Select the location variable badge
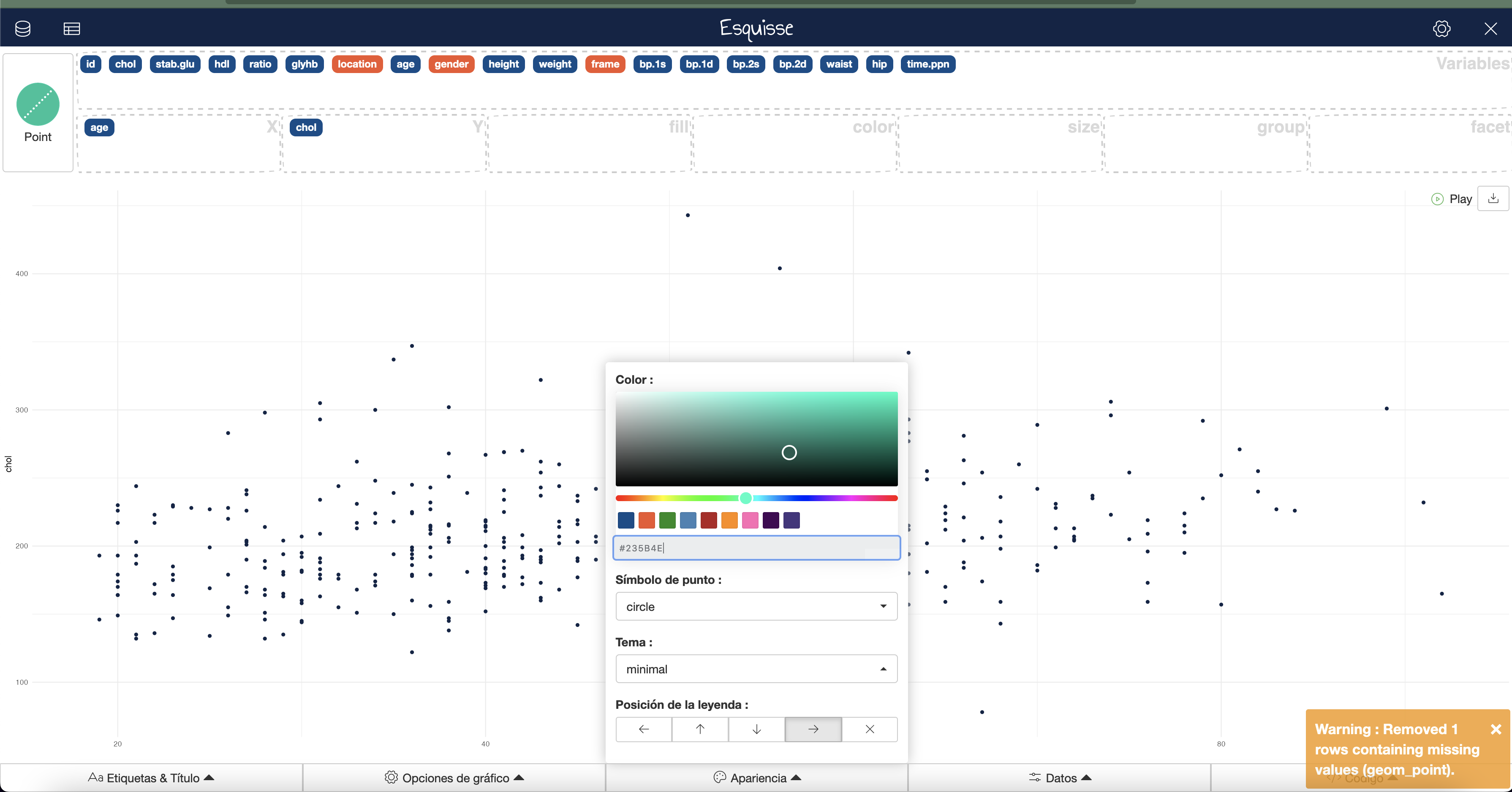1512x792 pixels. pyautogui.click(x=357, y=64)
